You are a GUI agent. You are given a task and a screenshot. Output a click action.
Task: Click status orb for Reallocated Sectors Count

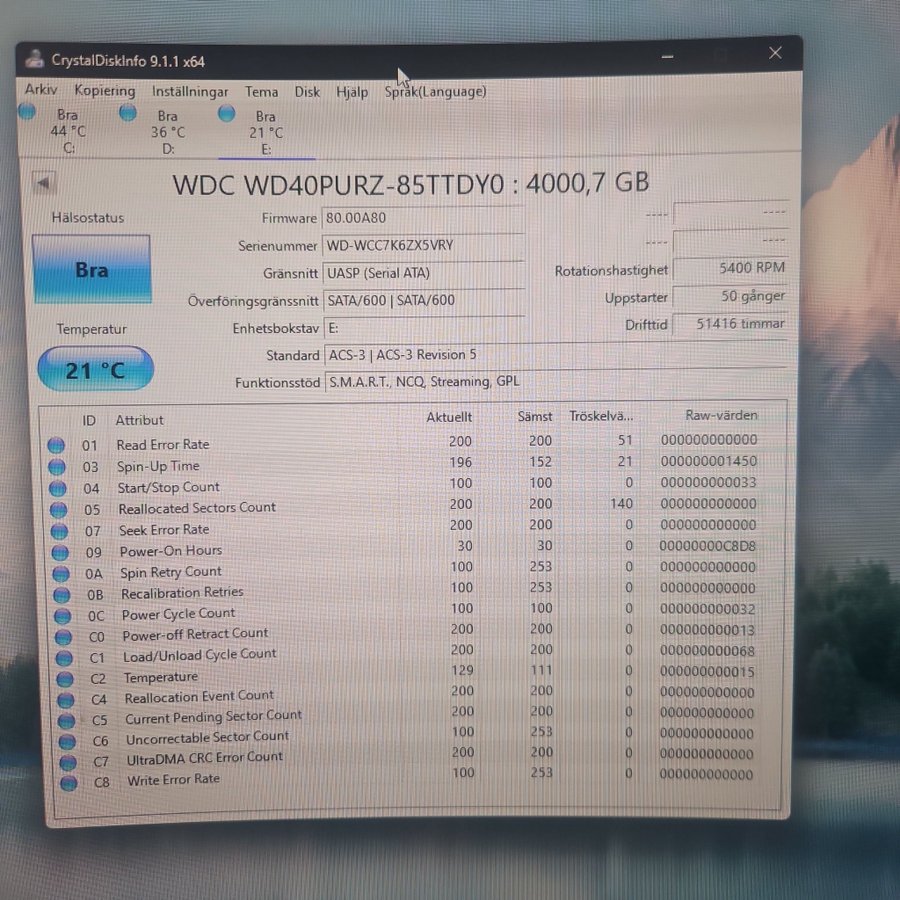click(58, 509)
